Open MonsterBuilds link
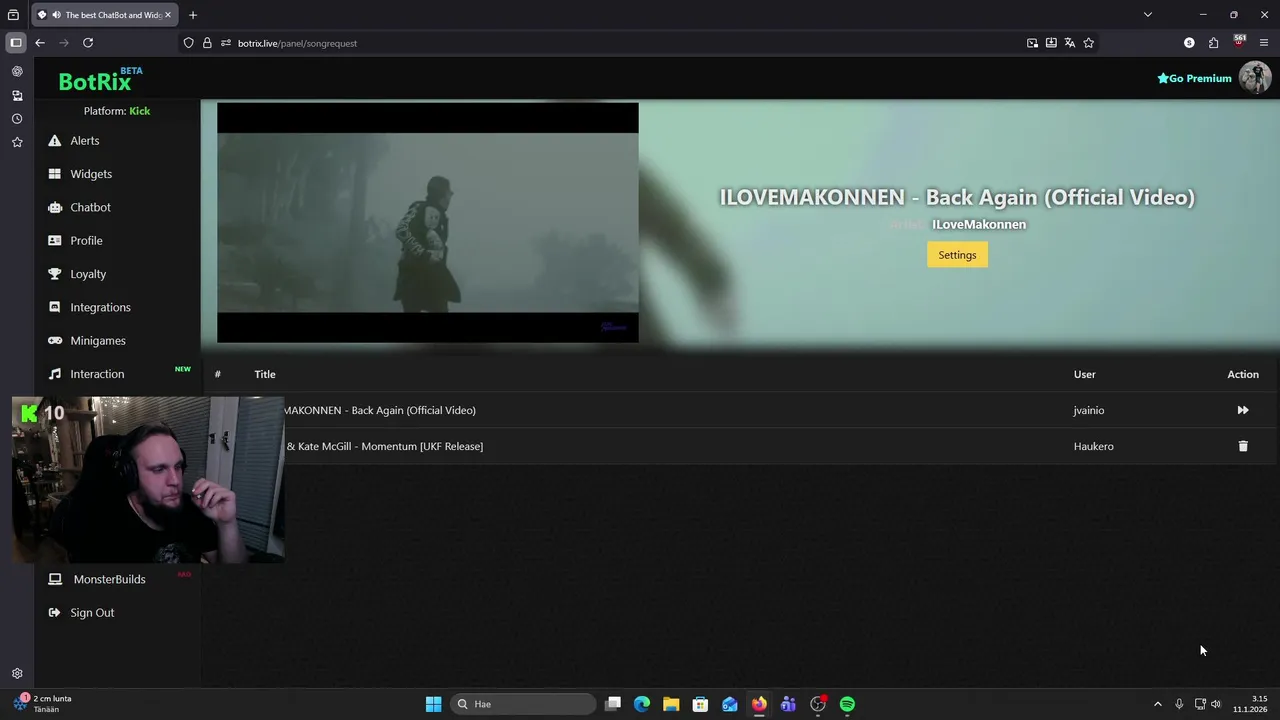 [x=109, y=579]
